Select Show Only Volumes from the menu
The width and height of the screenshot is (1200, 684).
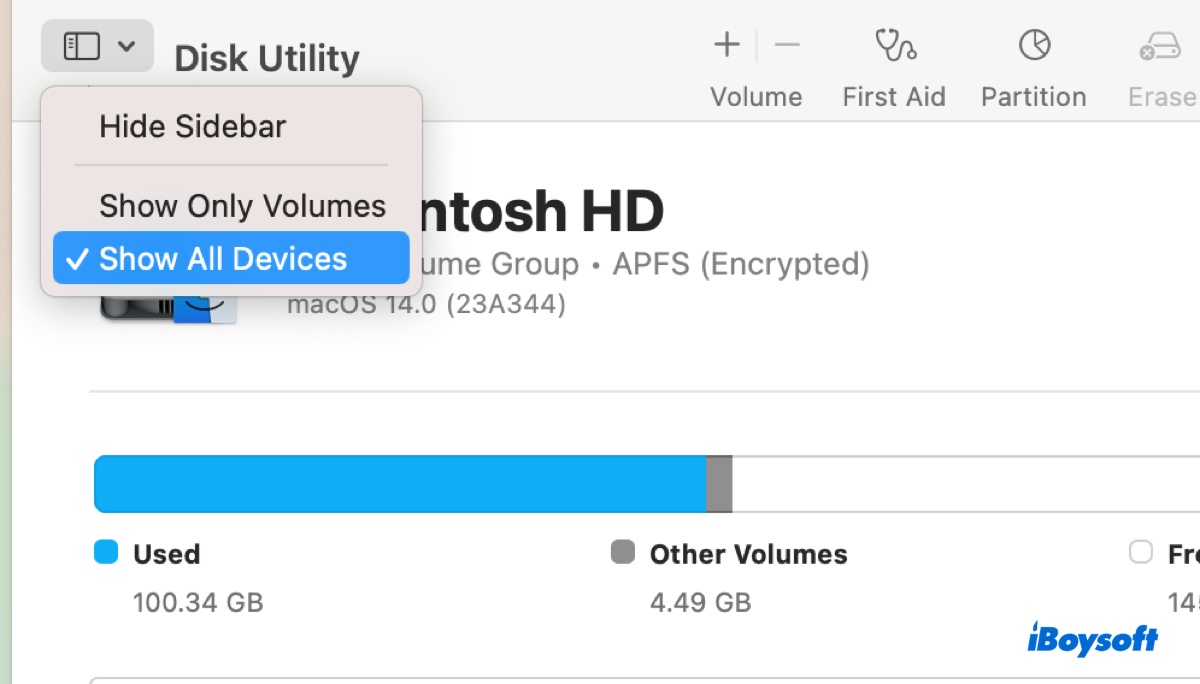pyautogui.click(x=241, y=205)
